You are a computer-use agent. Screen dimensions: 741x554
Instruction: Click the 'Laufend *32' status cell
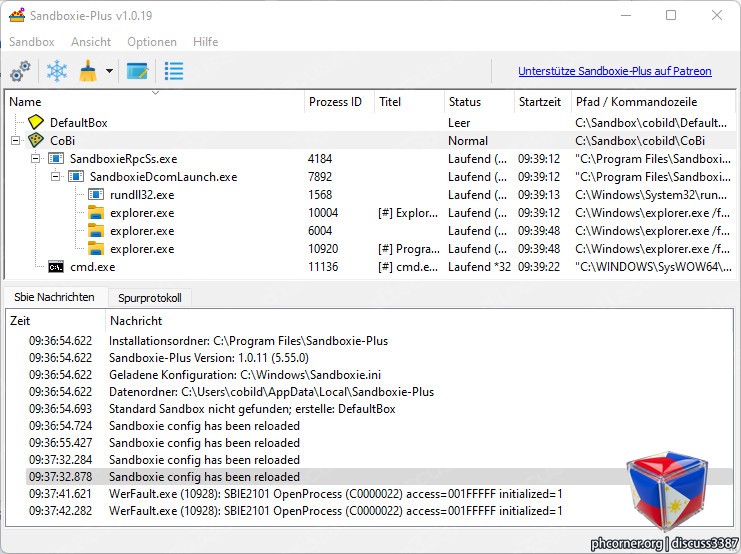click(479, 267)
